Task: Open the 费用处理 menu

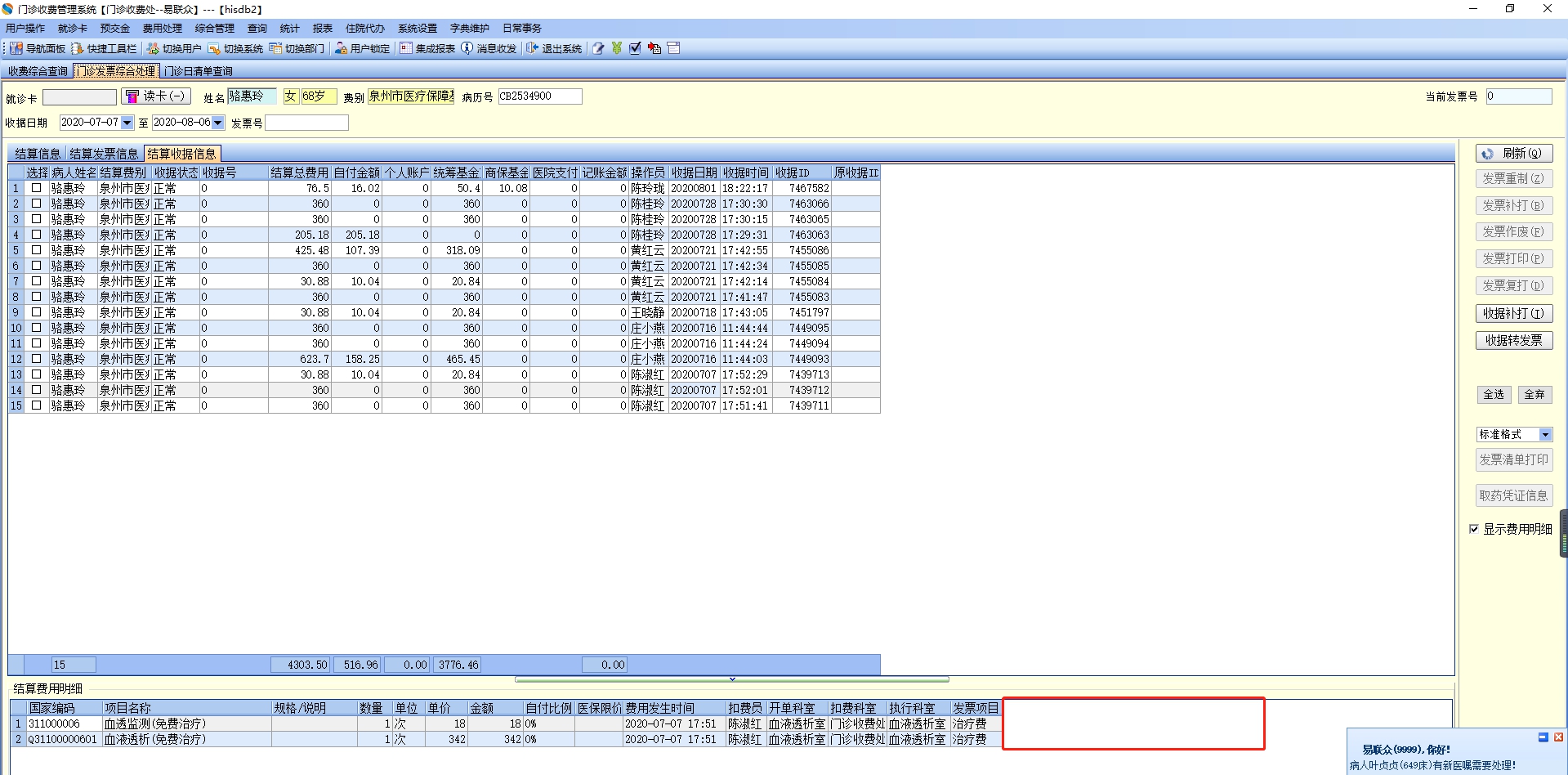Action: click(x=162, y=28)
